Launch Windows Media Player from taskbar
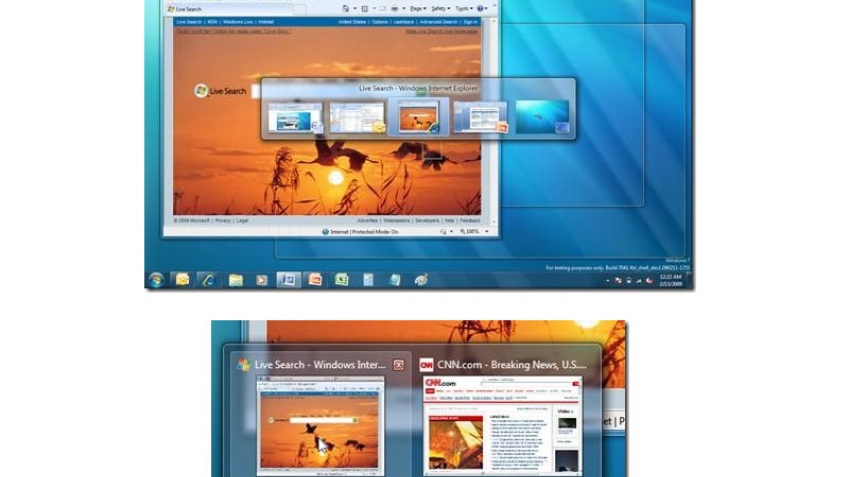 click(261, 280)
